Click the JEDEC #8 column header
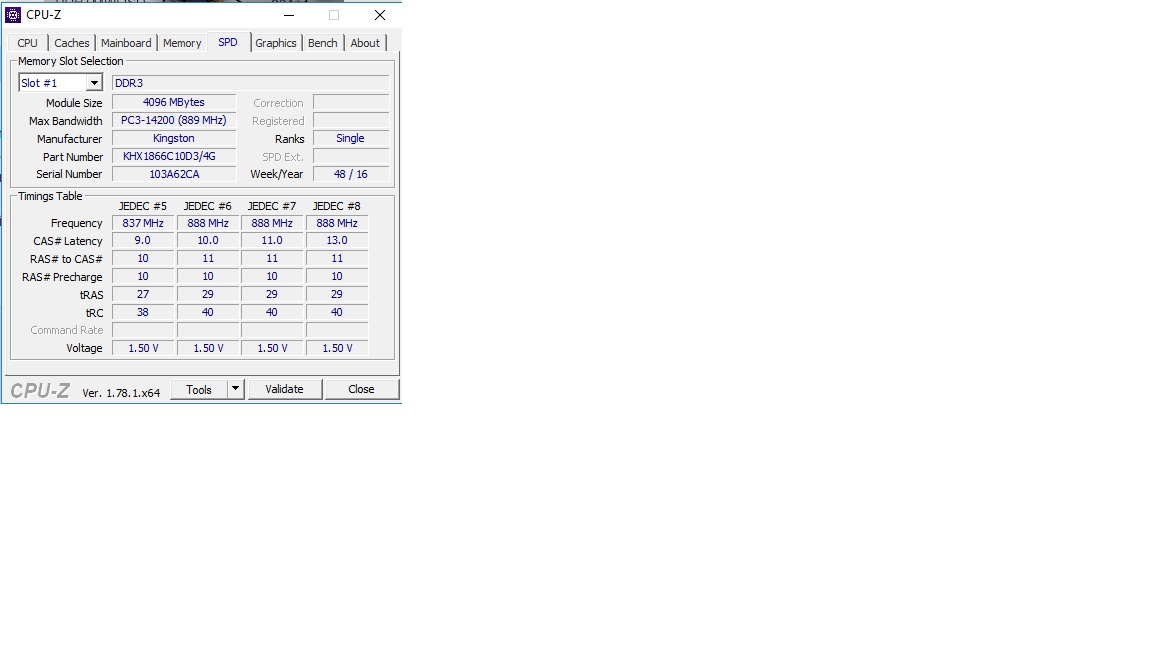1152x648 pixels. [x=336, y=206]
